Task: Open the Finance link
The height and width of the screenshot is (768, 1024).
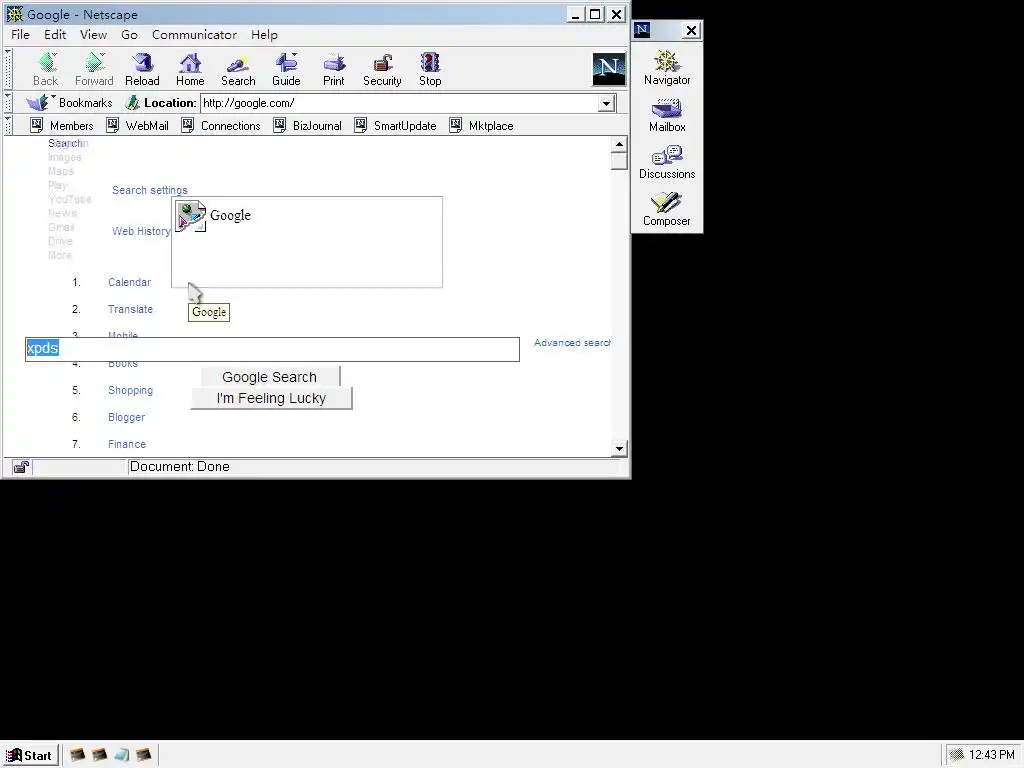Action: pyautogui.click(x=127, y=444)
